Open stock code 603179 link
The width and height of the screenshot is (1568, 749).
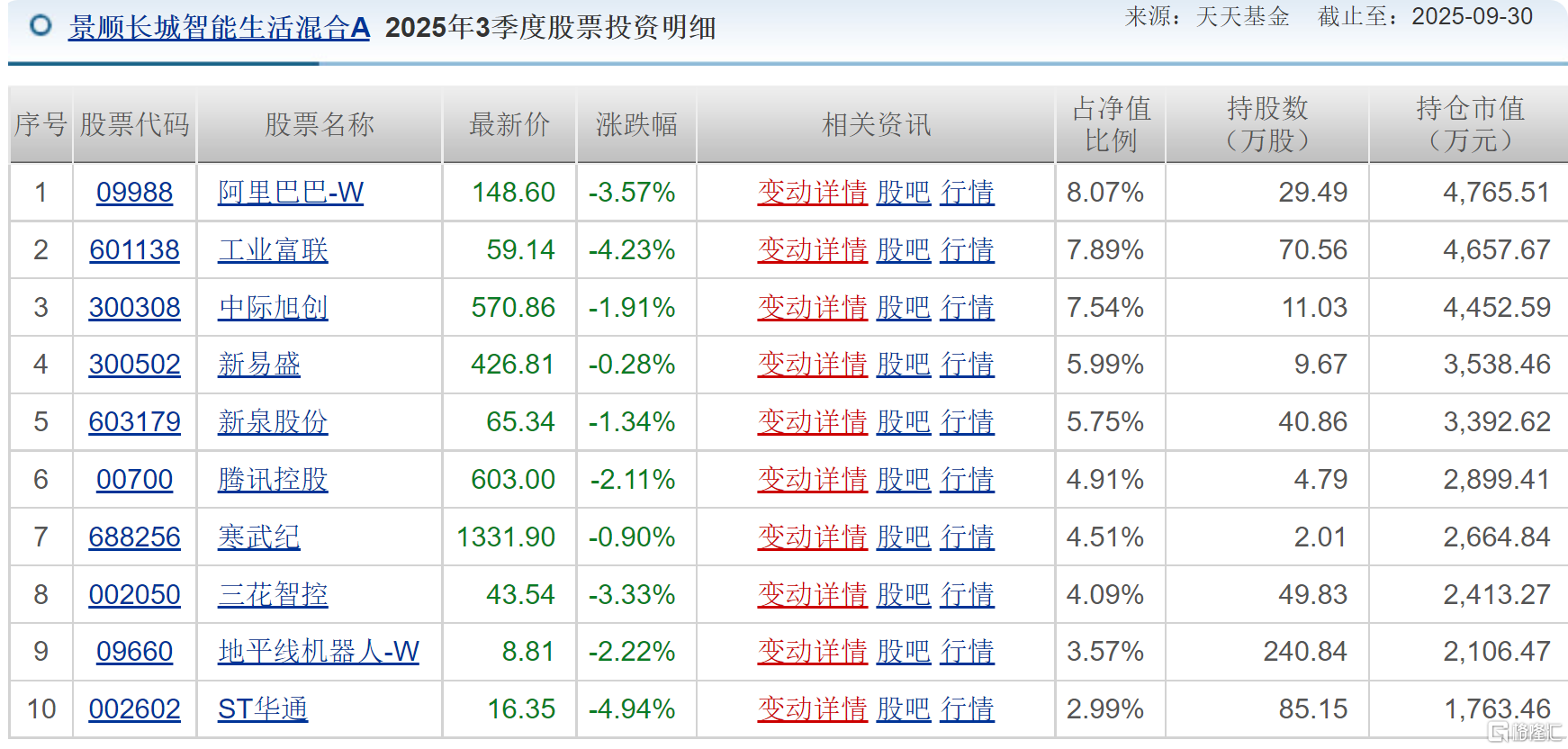point(134,422)
